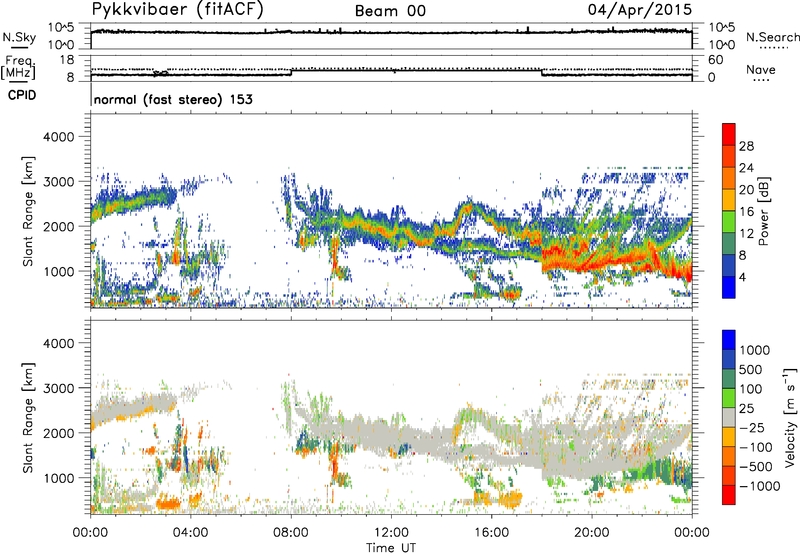Click yellow 16-20 dB power colorbar segment

point(729,200)
